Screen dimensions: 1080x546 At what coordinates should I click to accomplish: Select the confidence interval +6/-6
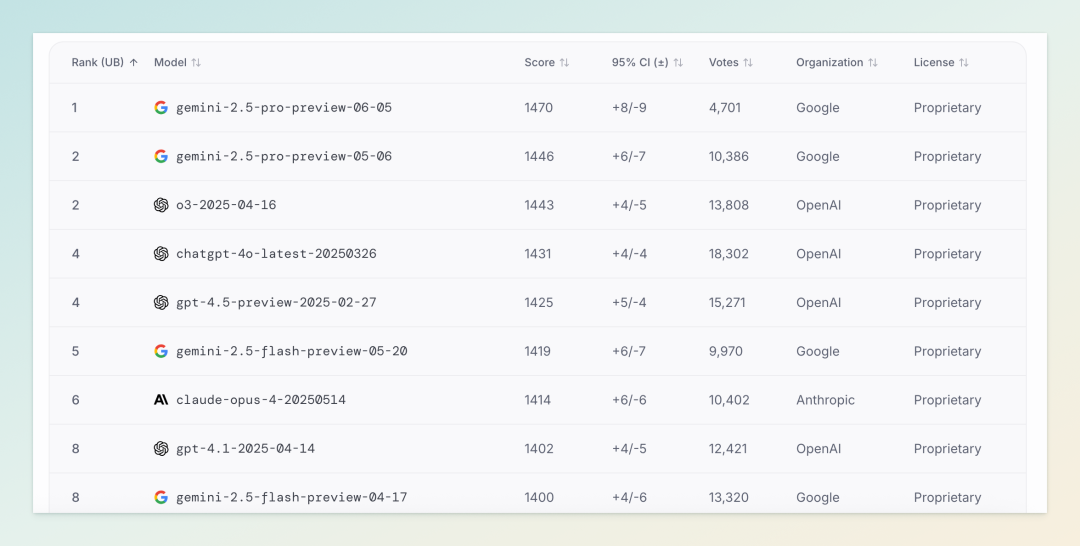[629, 400]
